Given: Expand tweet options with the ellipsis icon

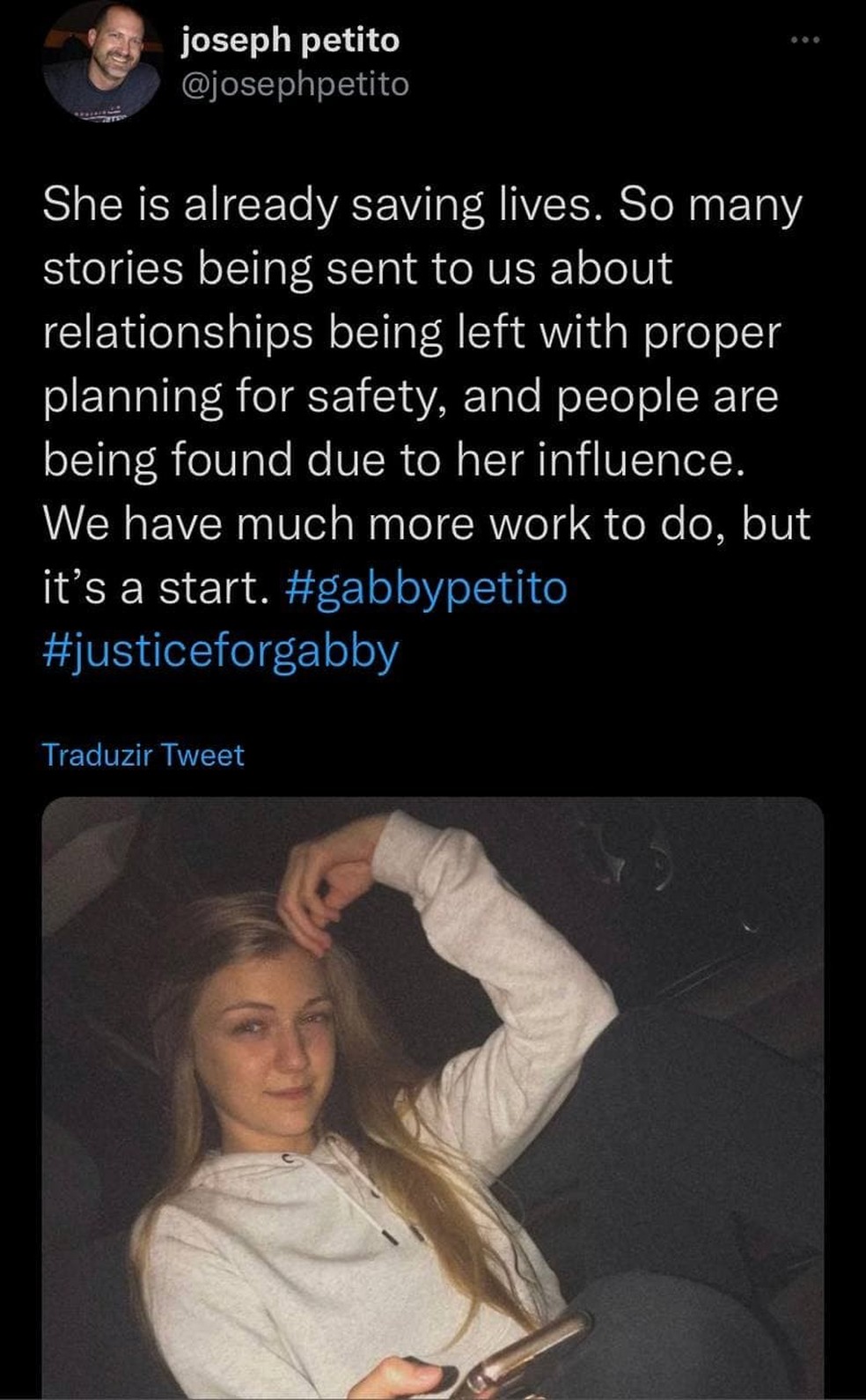Looking at the screenshot, I should pyautogui.click(x=804, y=41).
